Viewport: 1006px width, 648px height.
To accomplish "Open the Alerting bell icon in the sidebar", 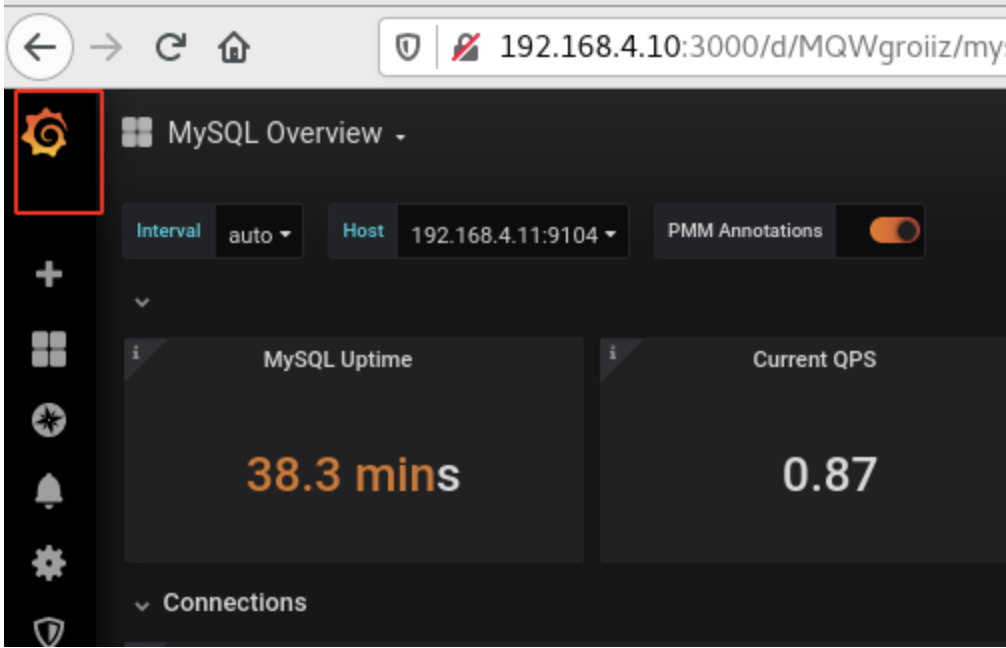I will [x=49, y=491].
